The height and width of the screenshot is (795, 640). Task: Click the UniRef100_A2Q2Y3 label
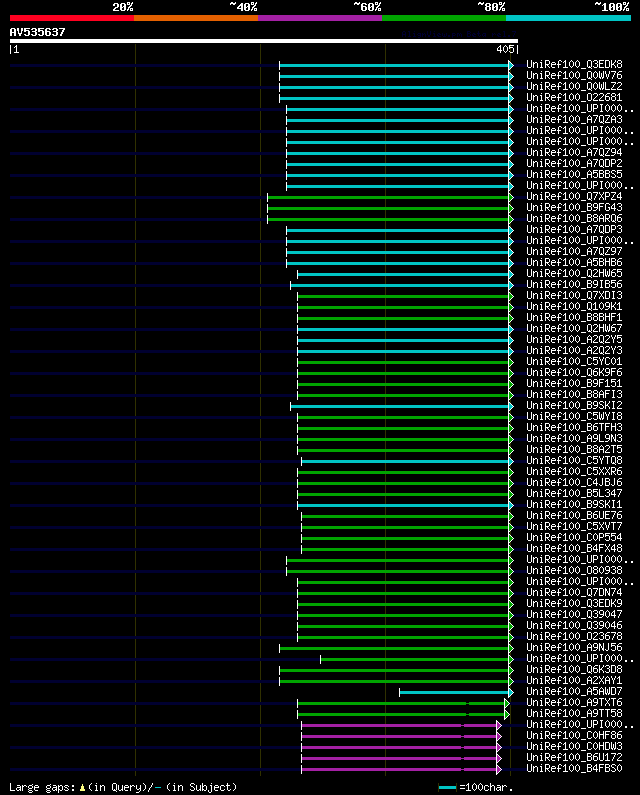coord(574,350)
